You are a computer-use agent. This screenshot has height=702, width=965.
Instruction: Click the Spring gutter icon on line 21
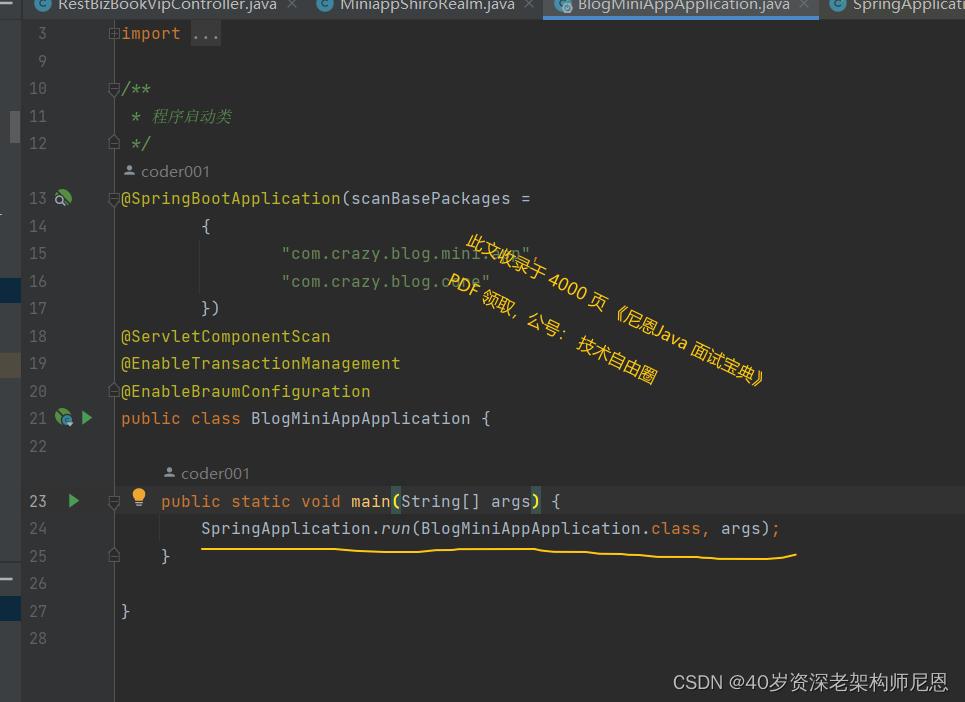click(x=64, y=418)
